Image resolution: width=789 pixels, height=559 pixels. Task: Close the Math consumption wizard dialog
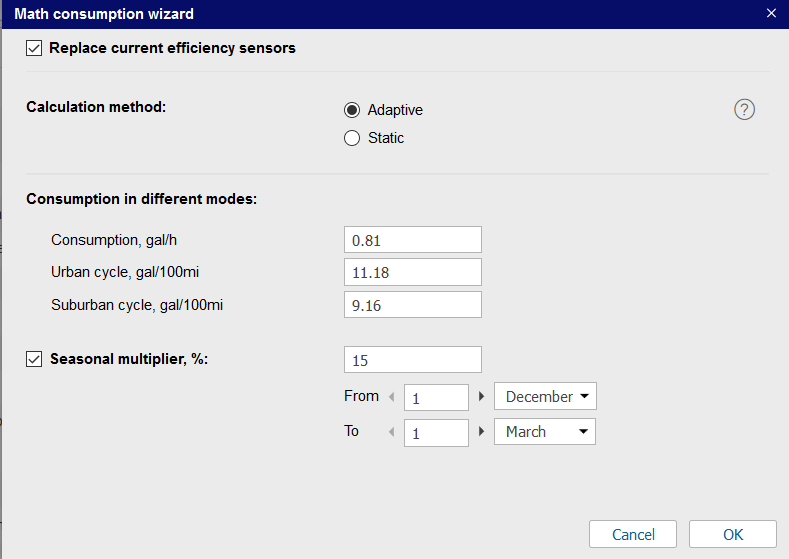(771, 14)
